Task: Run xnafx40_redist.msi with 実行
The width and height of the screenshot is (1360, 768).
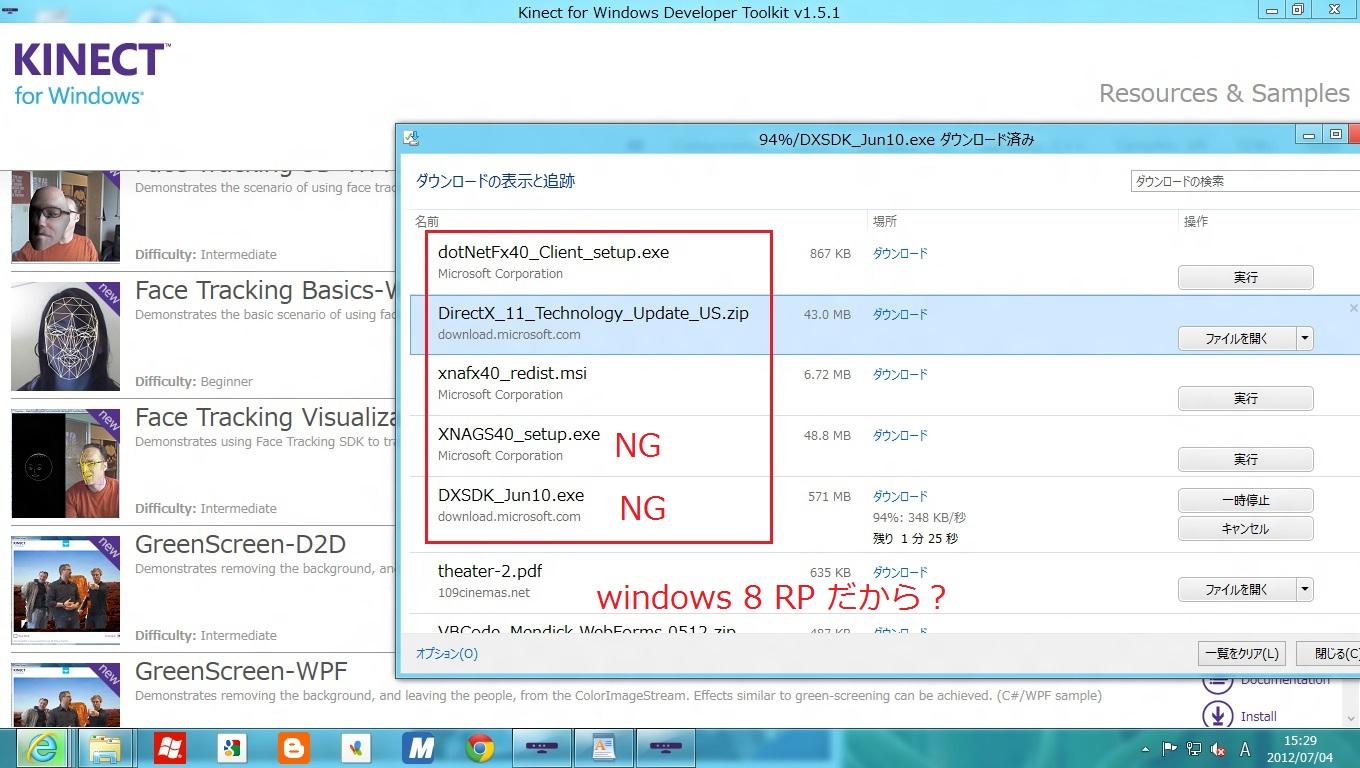Action: 1245,398
